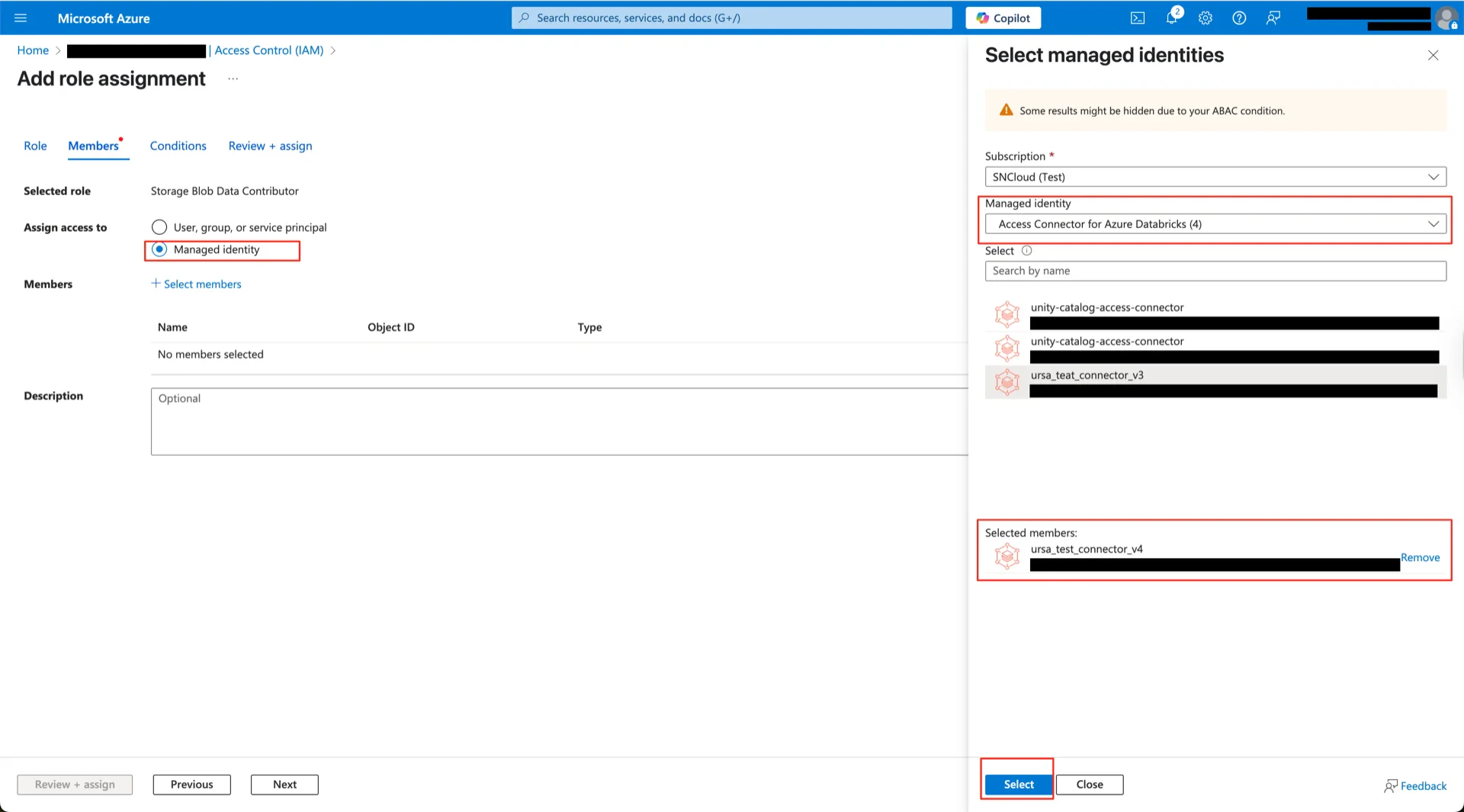Remove ursa_test_connector_v4 from selected members
Screen dimensions: 1464x812
click(x=1420, y=557)
